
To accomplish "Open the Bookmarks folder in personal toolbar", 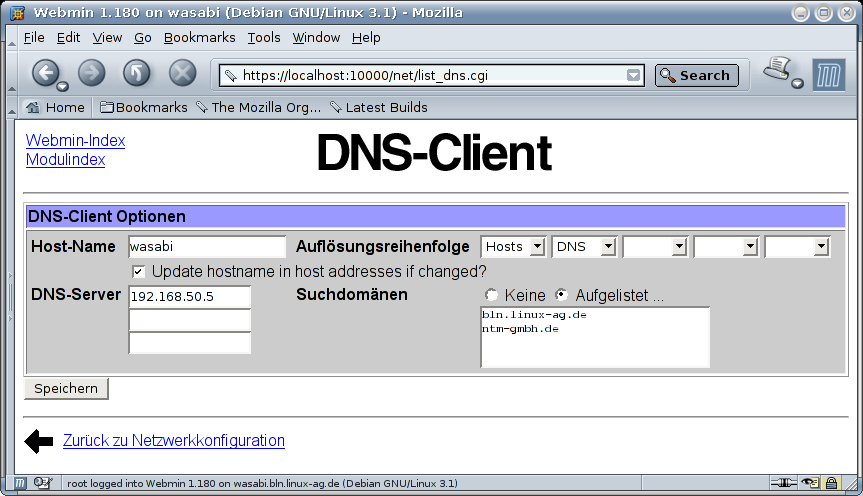I will 144,107.
